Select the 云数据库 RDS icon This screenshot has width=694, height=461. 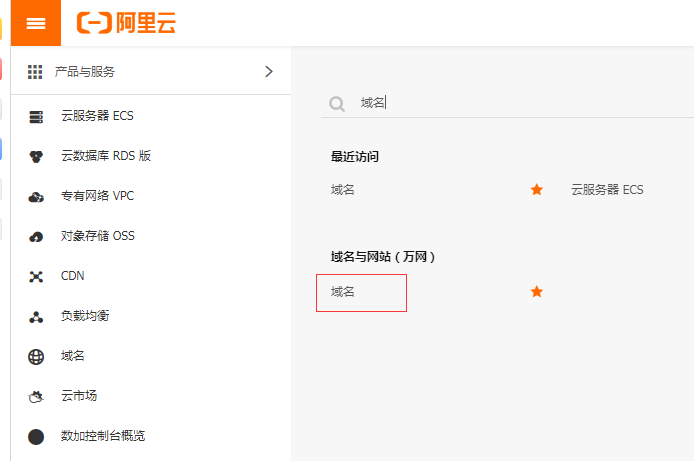[36, 157]
